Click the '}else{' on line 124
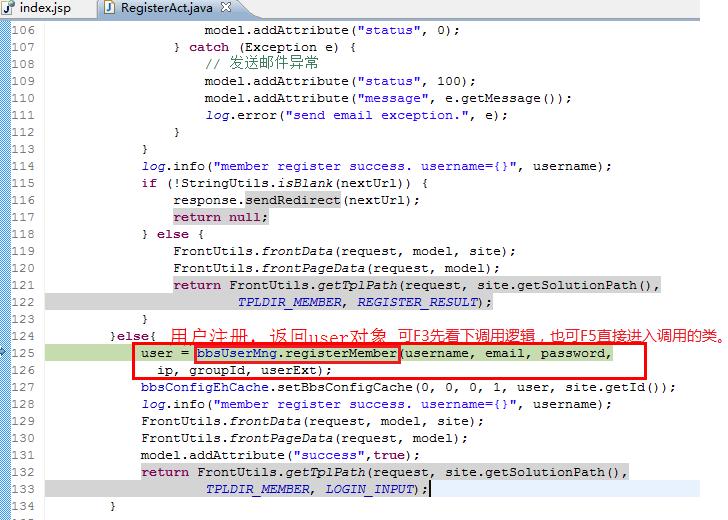 133,336
